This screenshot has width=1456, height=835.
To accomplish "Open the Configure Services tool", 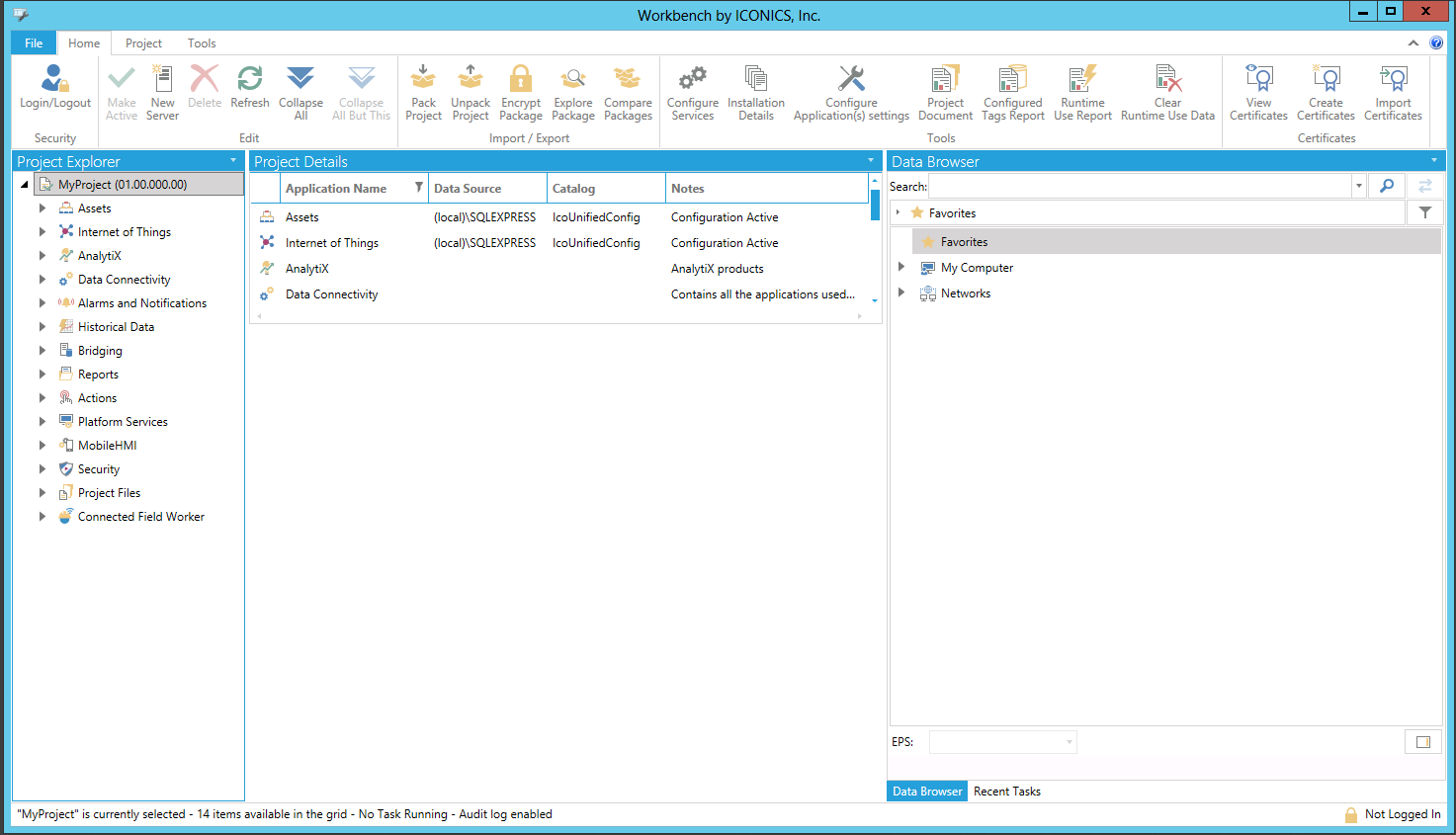I will (x=692, y=80).
